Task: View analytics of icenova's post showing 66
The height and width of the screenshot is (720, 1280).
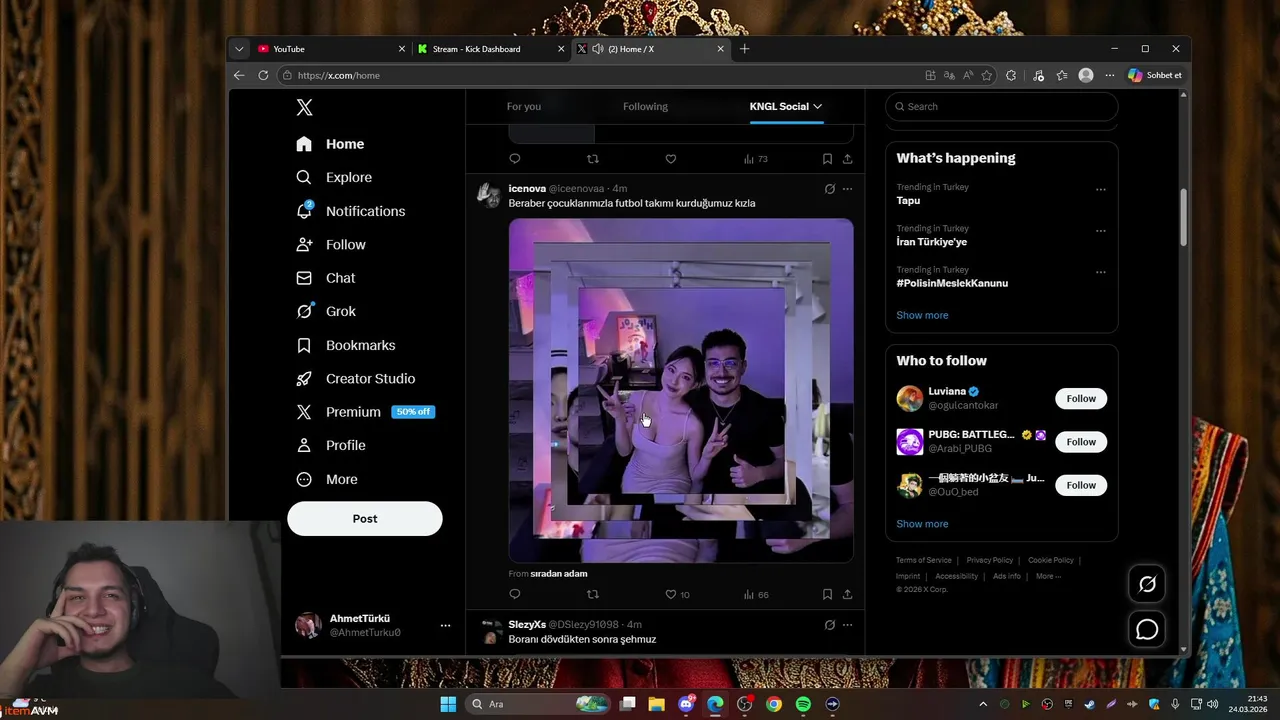Action: click(756, 594)
